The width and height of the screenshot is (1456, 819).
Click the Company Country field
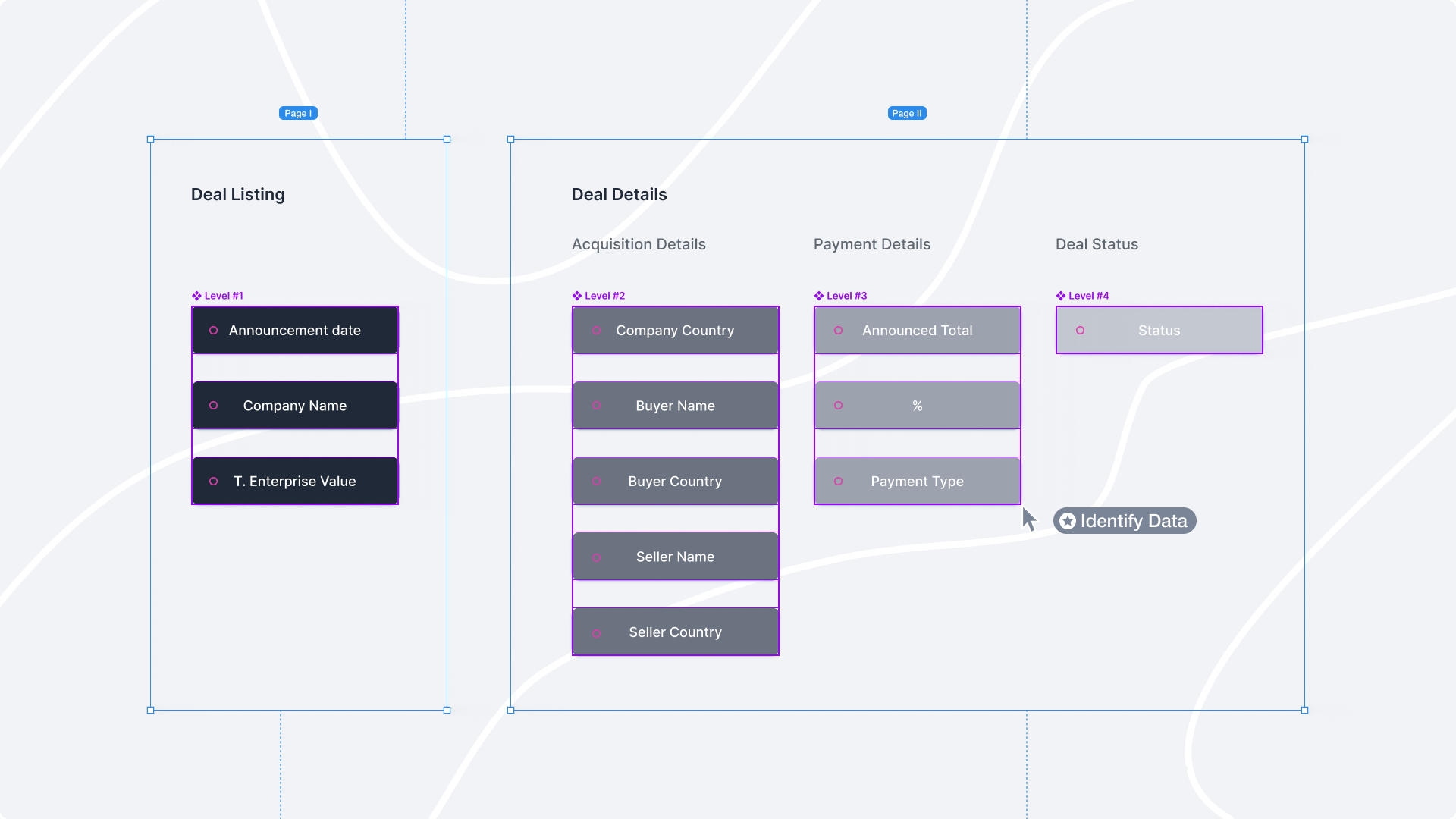tap(675, 330)
